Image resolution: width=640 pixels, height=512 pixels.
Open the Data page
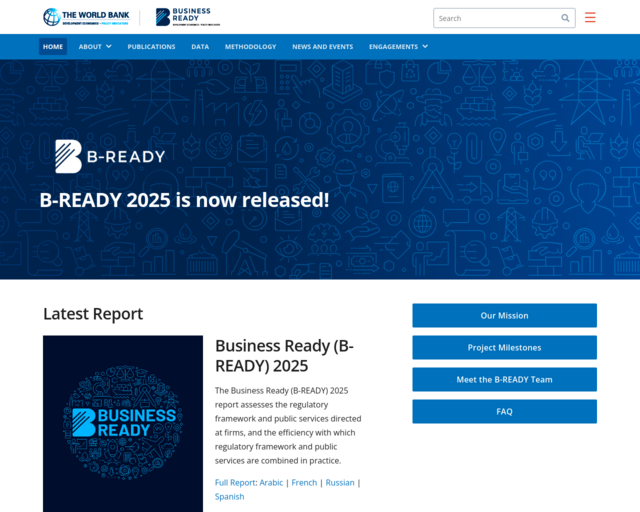(200, 47)
